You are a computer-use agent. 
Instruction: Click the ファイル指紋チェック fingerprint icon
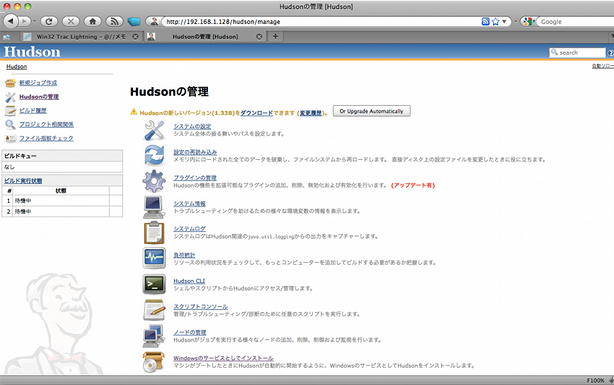coord(10,139)
